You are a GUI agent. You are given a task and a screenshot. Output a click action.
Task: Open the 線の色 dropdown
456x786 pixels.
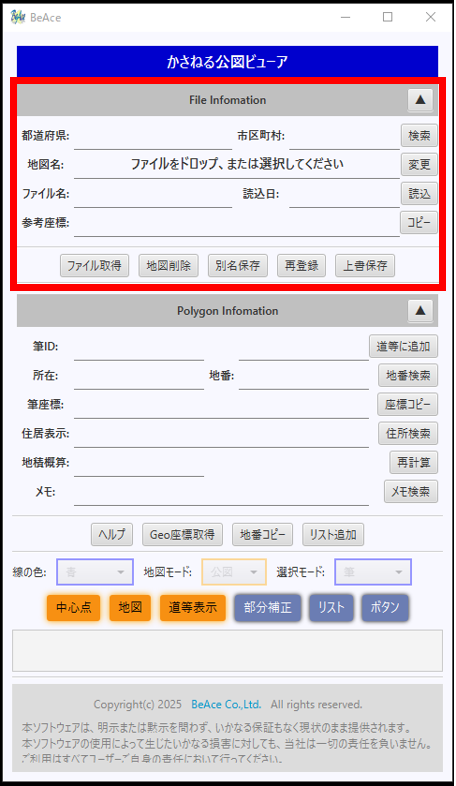coord(95,572)
